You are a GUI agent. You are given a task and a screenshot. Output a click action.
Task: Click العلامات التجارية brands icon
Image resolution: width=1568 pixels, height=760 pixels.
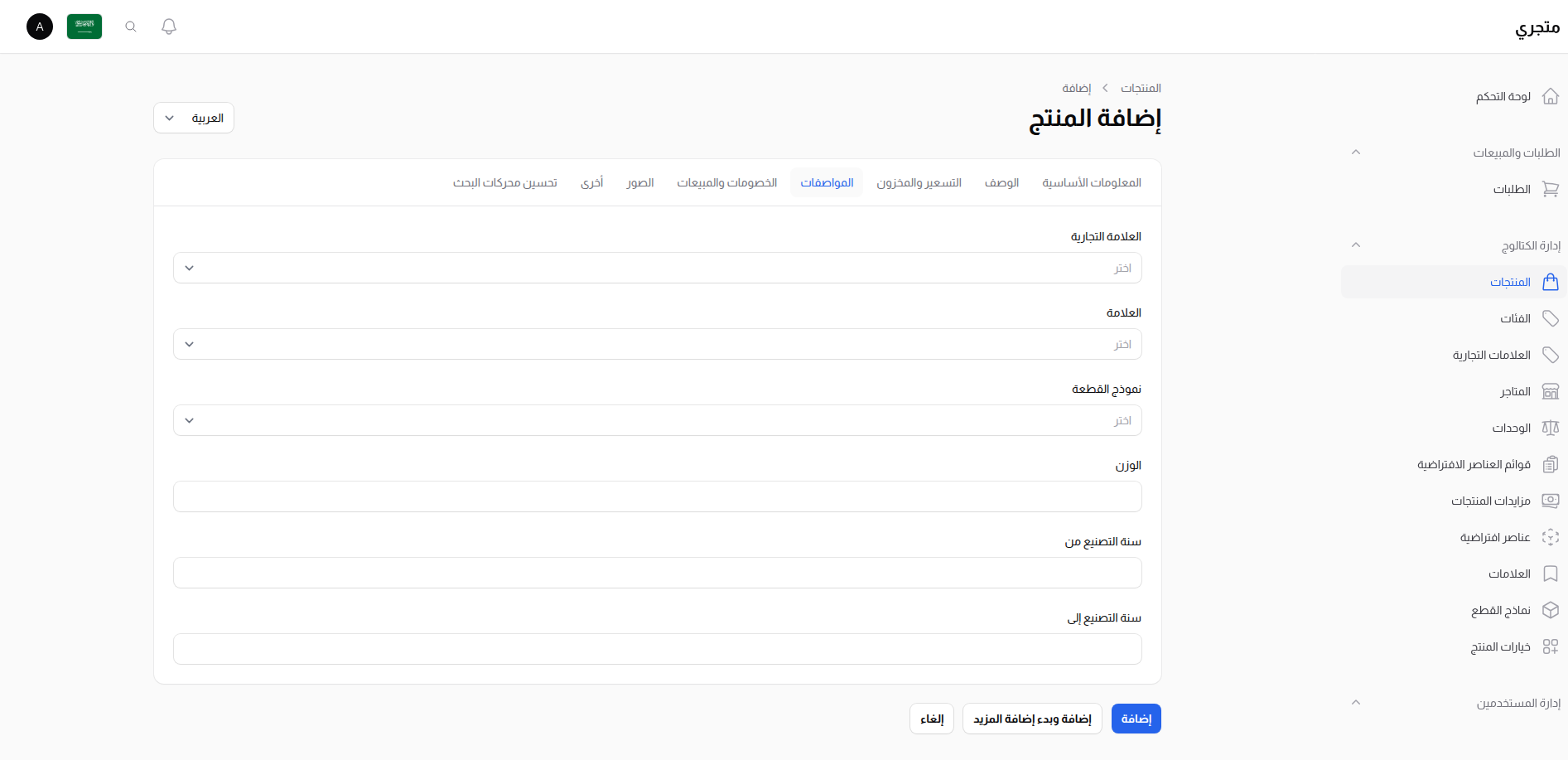[1551, 355]
